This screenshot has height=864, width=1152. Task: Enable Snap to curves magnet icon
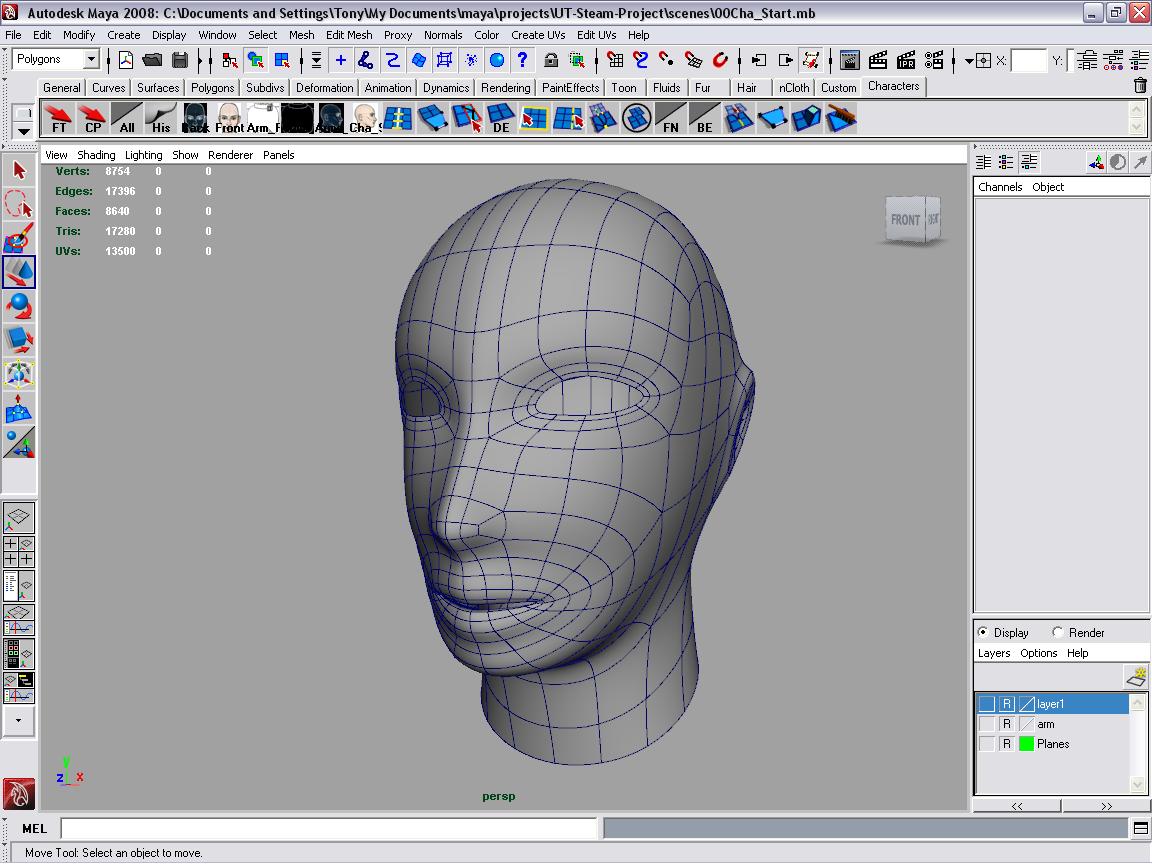coord(641,60)
